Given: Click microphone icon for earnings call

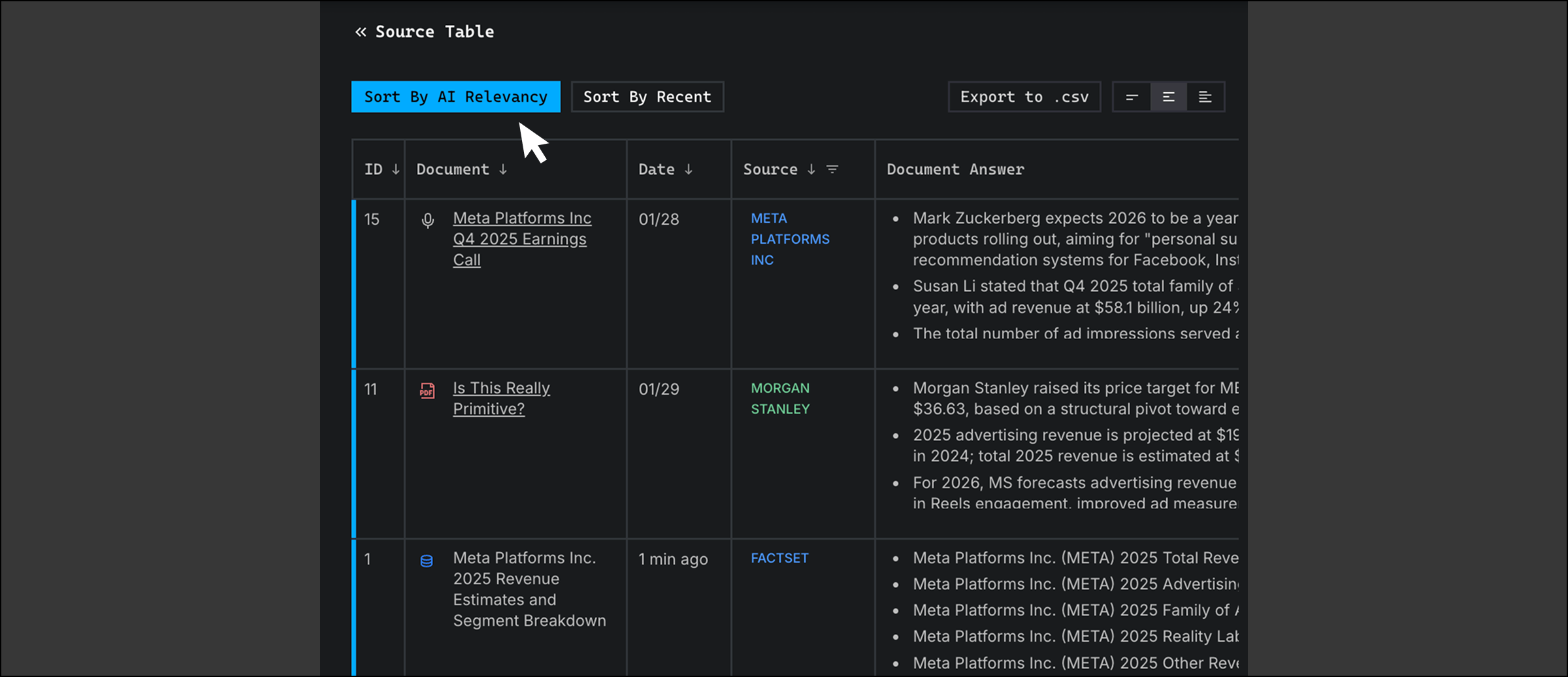Looking at the screenshot, I should click(x=427, y=221).
